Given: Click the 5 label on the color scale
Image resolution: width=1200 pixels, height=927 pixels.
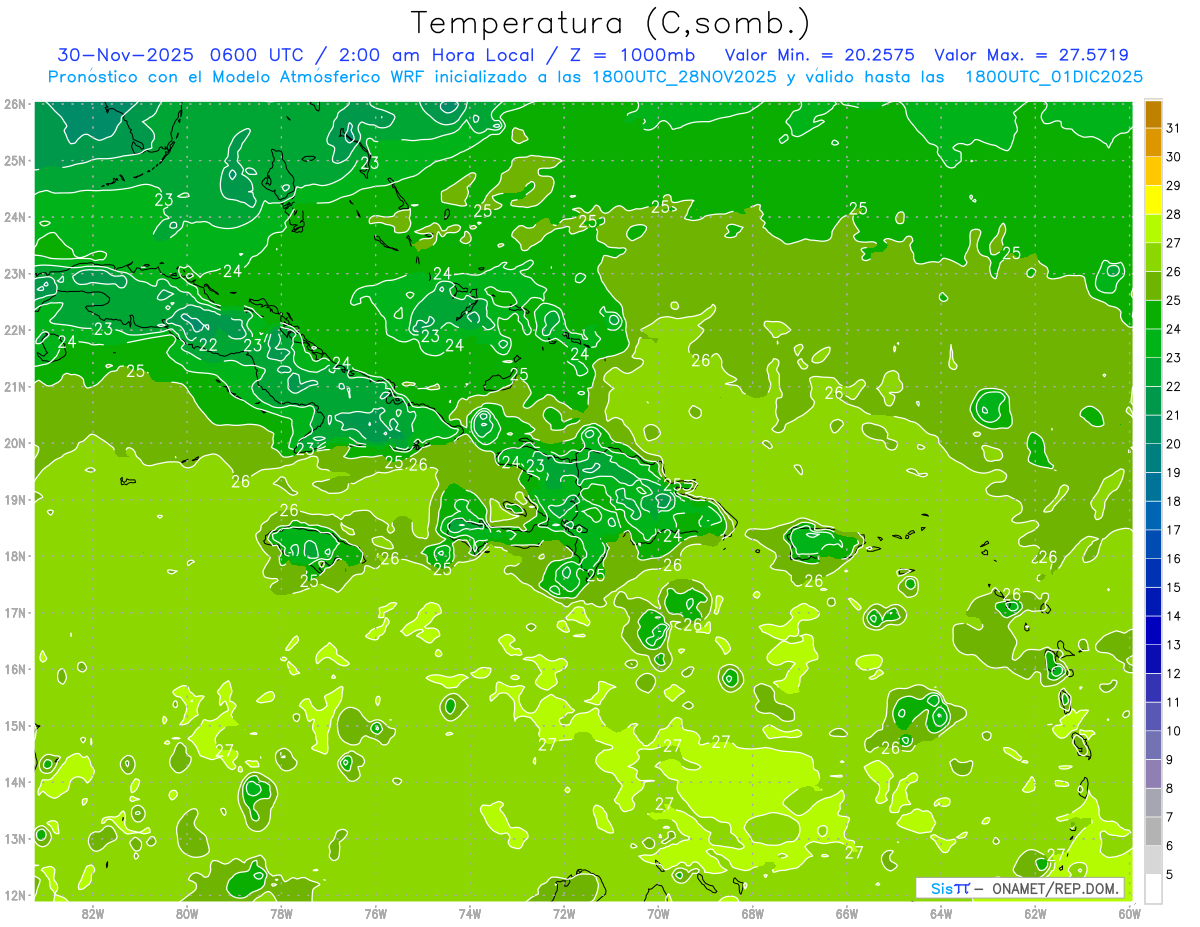Looking at the screenshot, I should coord(1170,874).
